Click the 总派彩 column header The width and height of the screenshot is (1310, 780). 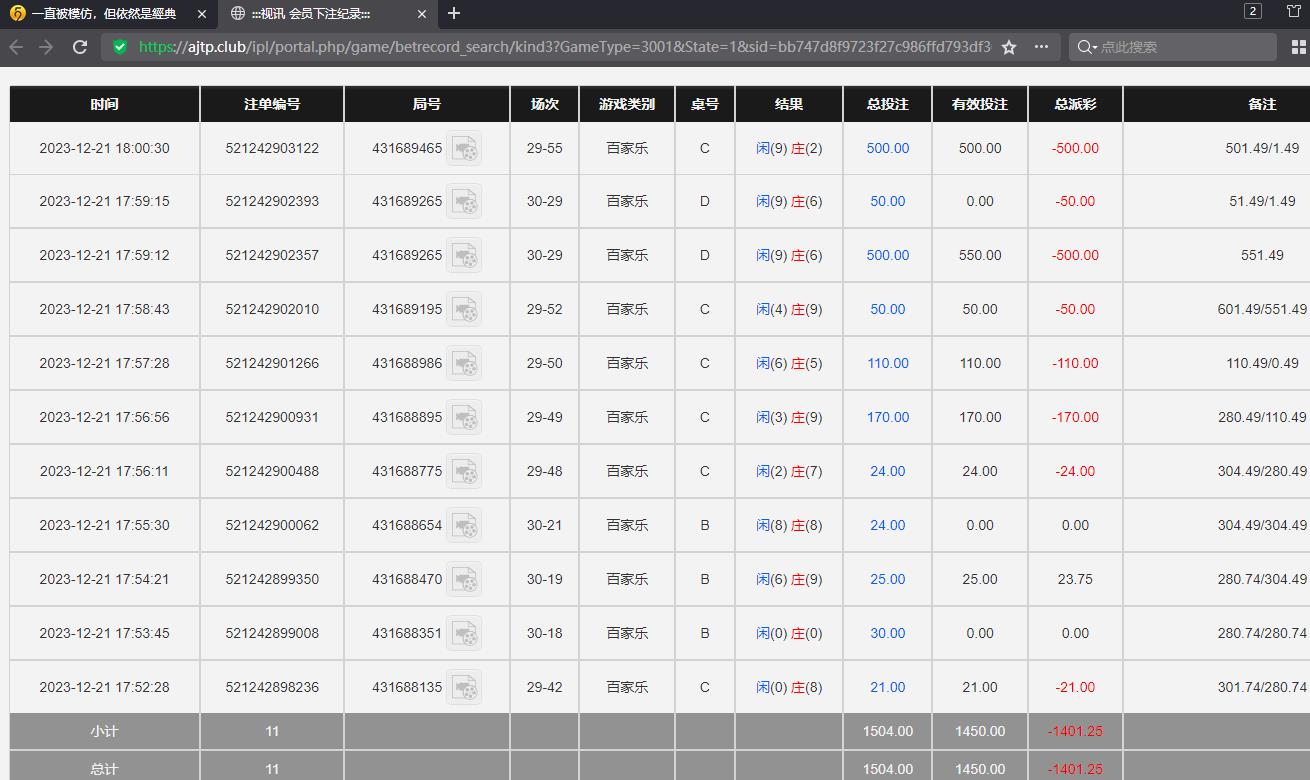[1075, 104]
